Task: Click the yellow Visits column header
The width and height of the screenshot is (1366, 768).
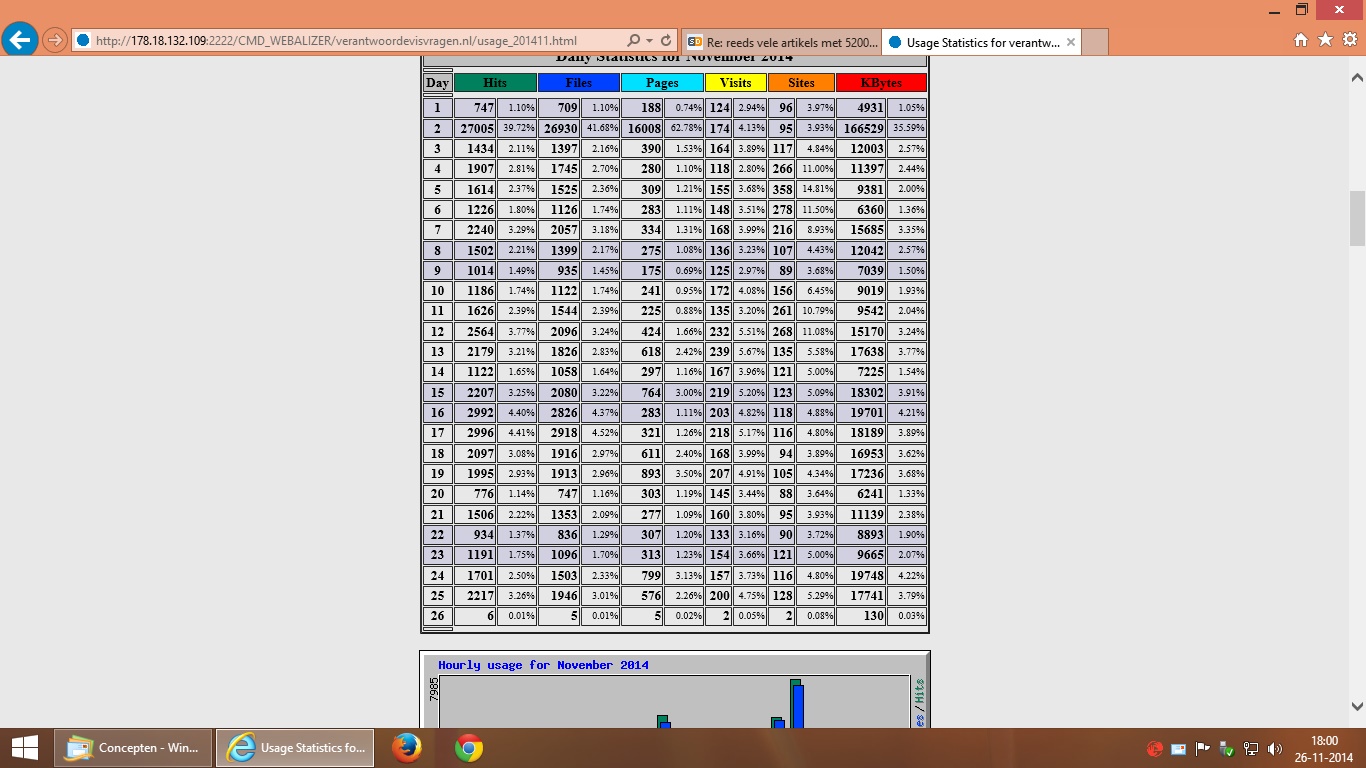Action: 736,83
